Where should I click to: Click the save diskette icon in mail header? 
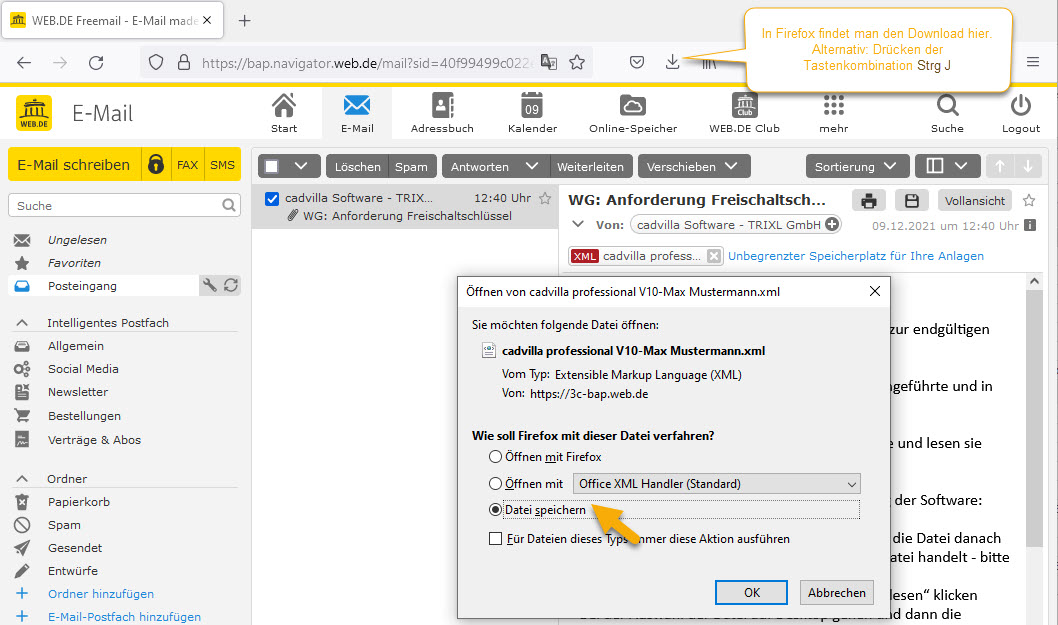tap(911, 200)
